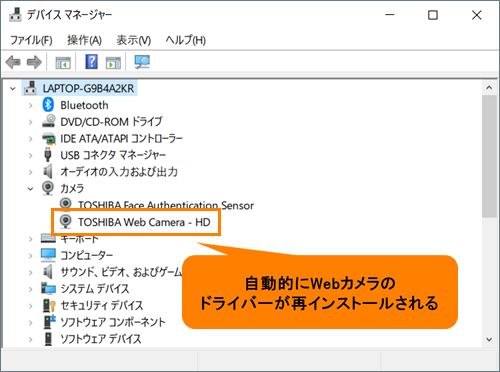The image size is (500, 372).
Task: Click the keyboard category icon
Action: 49,238
